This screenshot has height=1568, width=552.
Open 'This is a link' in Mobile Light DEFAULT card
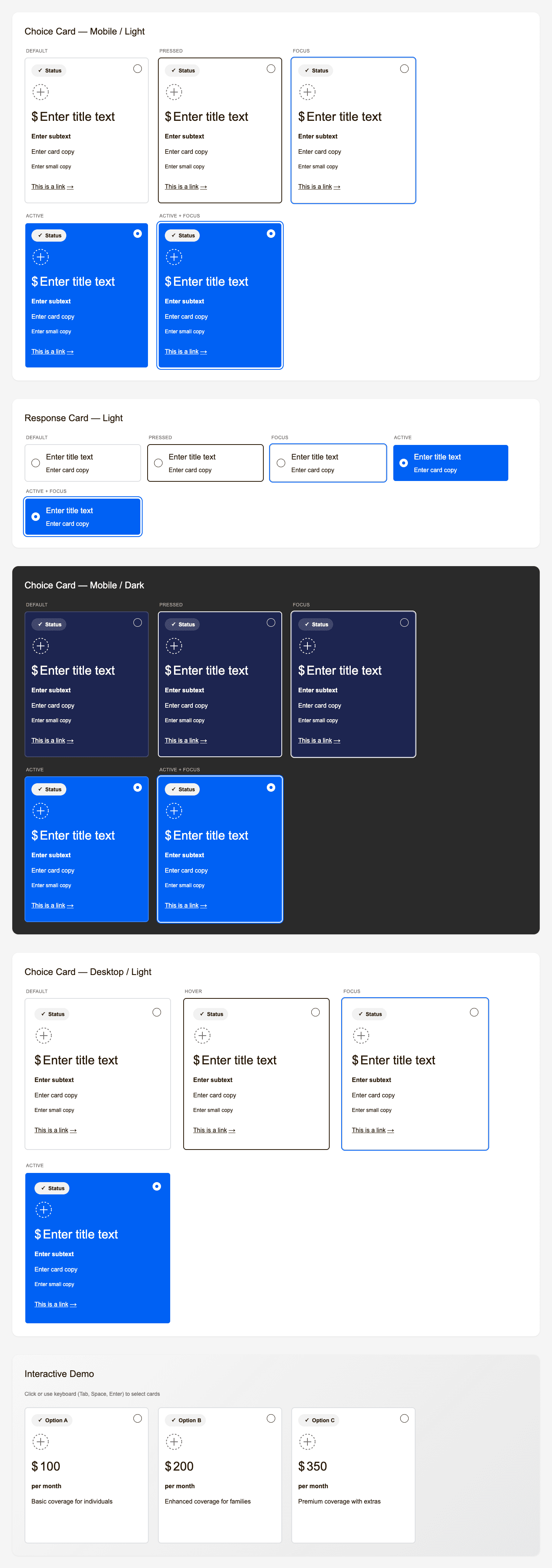click(53, 188)
